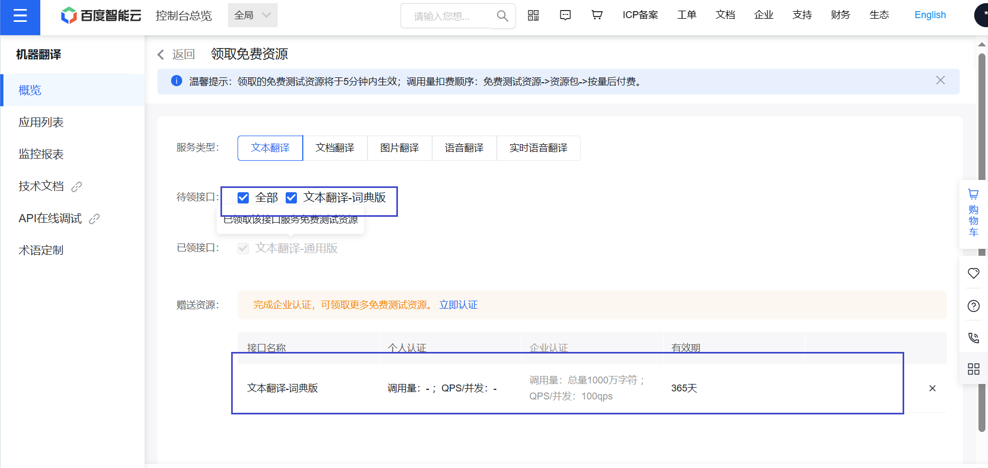Close the 温馨提示 info banner

tap(941, 80)
